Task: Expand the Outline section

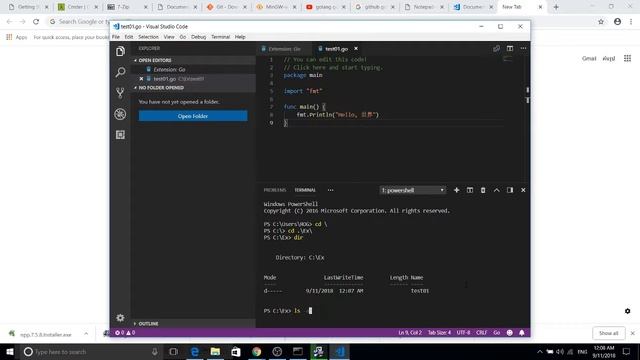Action: tap(193, 324)
